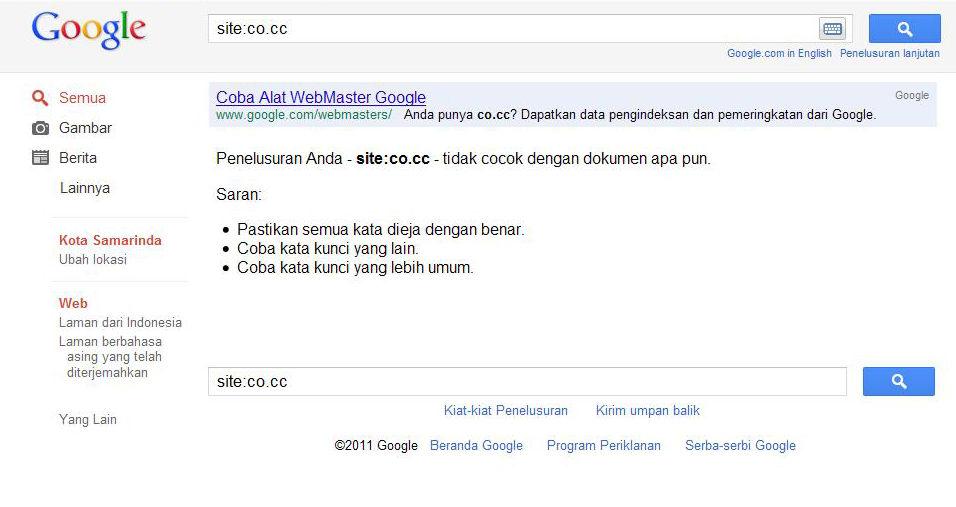The width and height of the screenshot is (956, 507).
Task: Select the Web filter option
Action: click(73, 303)
